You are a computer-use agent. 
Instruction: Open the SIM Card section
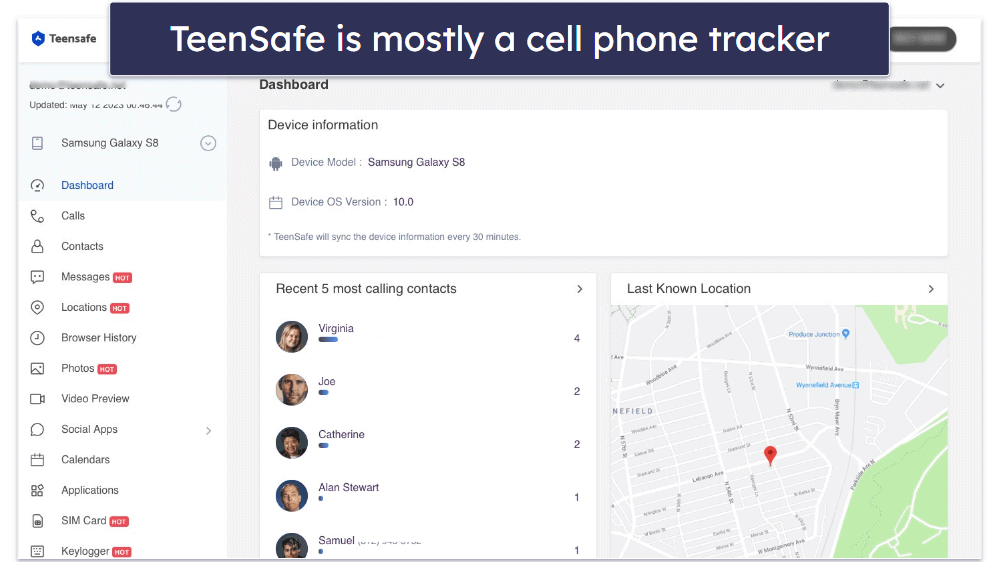pyautogui.click(x=83, y=521)
